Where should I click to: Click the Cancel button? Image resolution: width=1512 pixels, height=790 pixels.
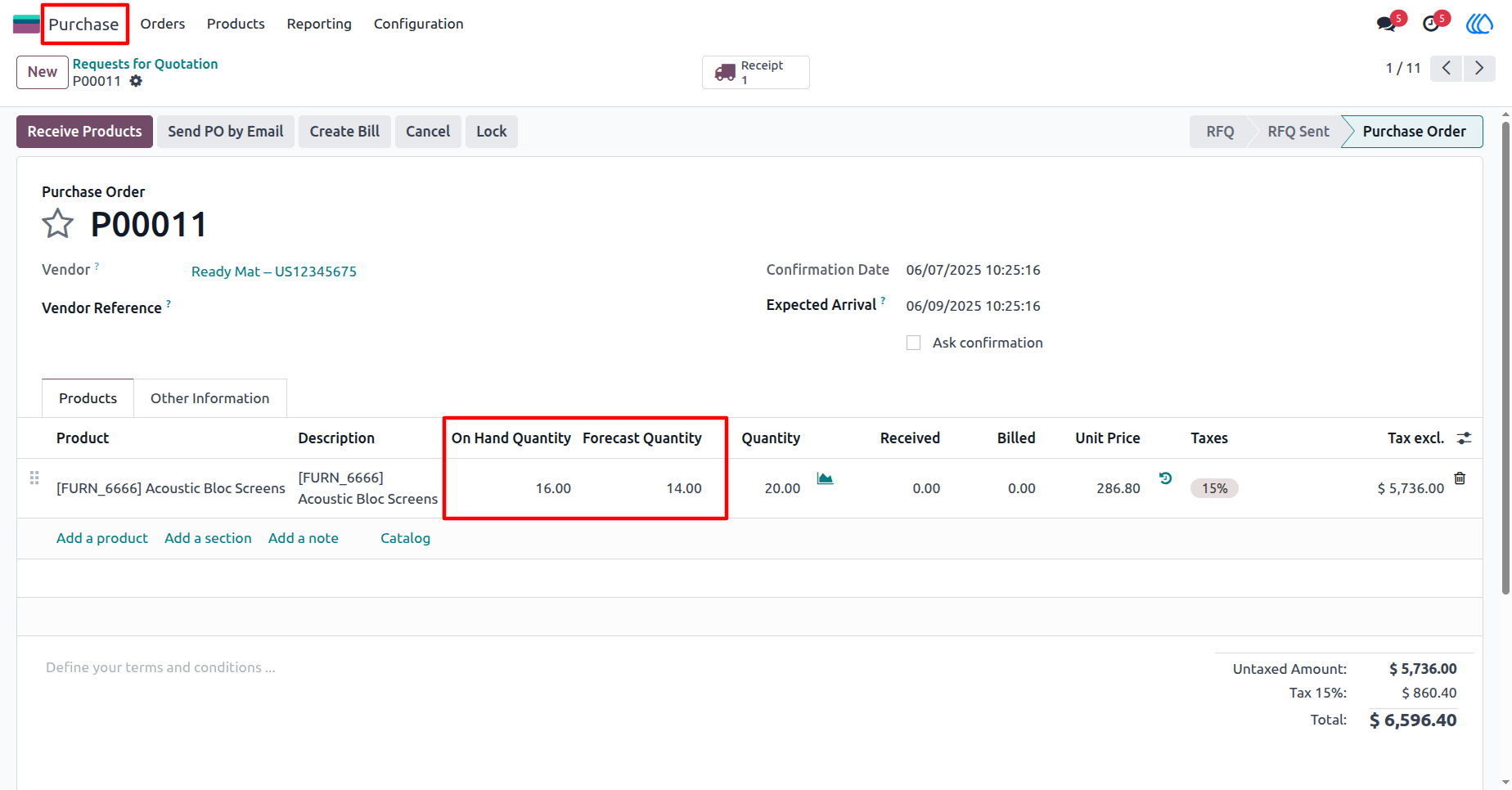(x=428, y=132)
